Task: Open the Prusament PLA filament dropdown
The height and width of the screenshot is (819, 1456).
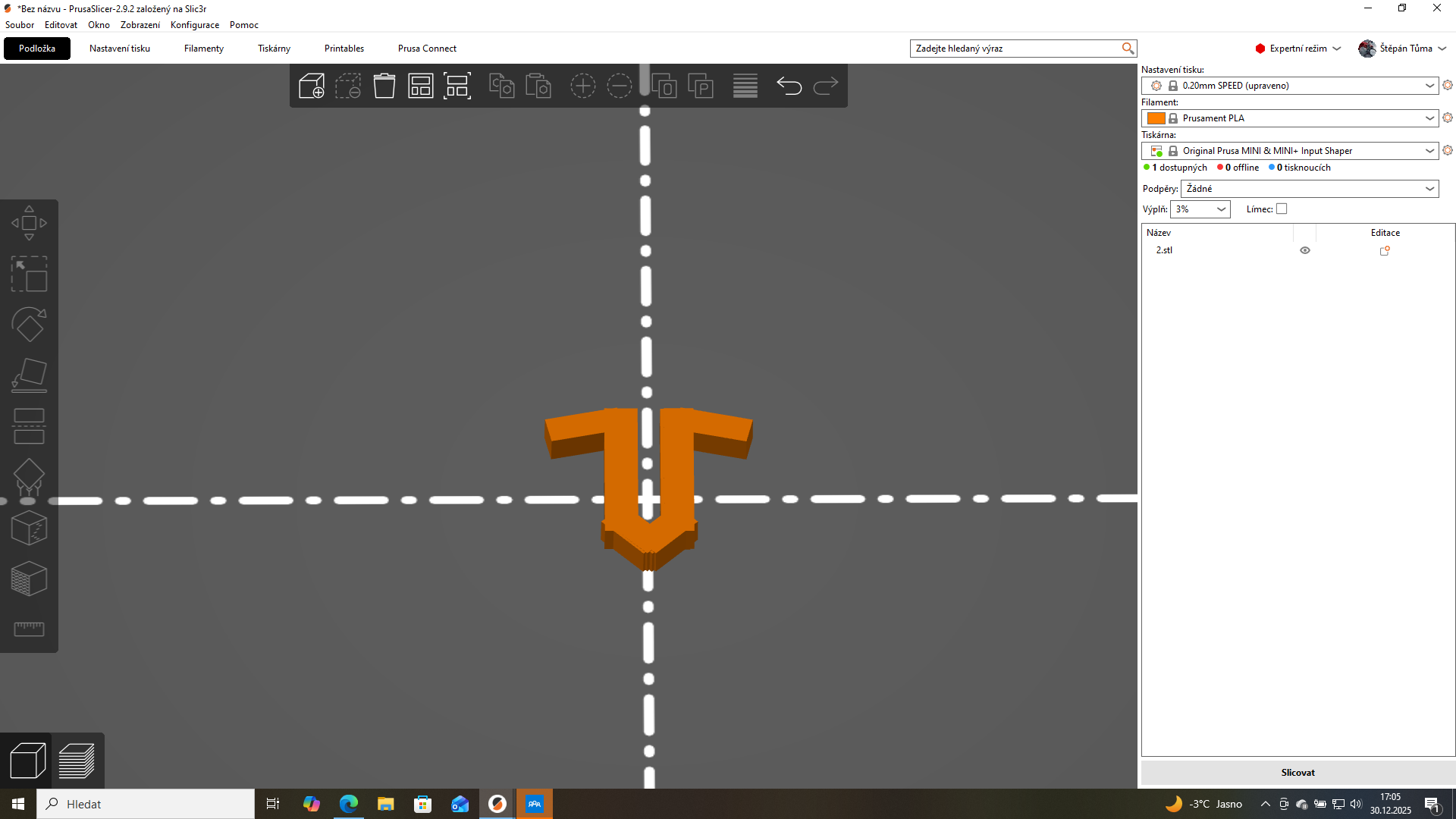Action: (1290, 118)
